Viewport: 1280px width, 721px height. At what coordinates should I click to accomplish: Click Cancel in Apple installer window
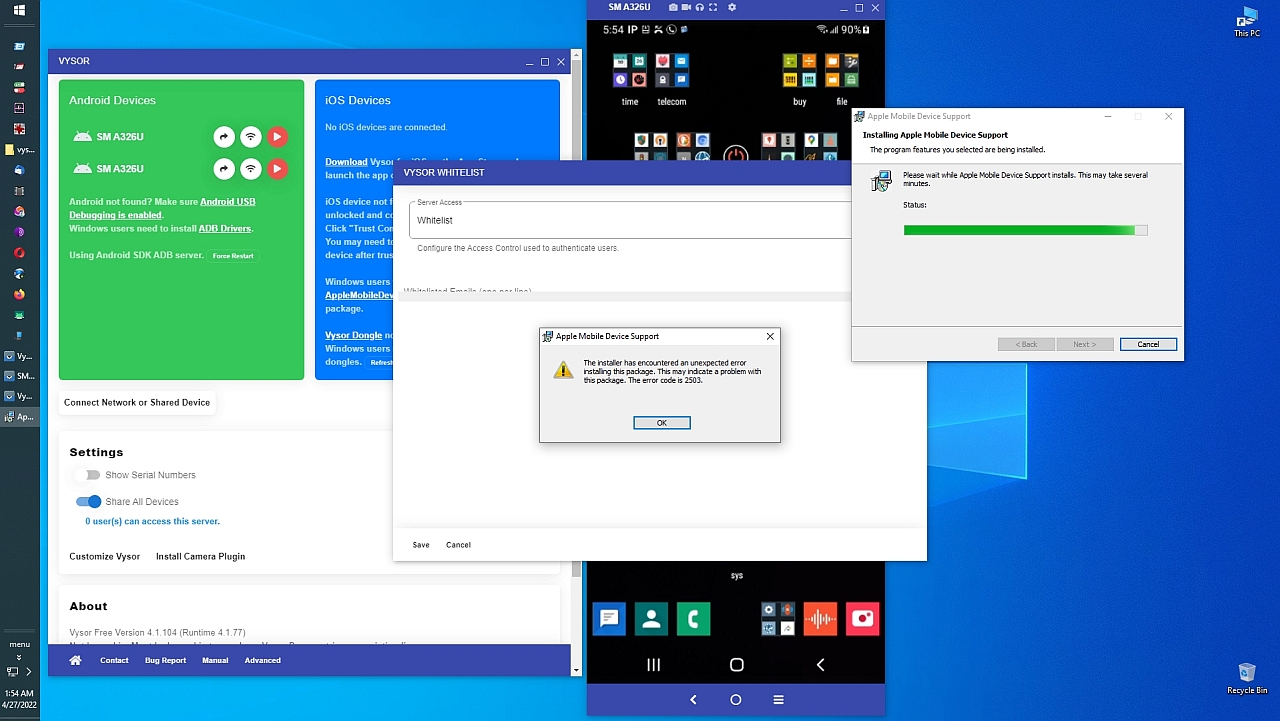[x=1148, y=344]
